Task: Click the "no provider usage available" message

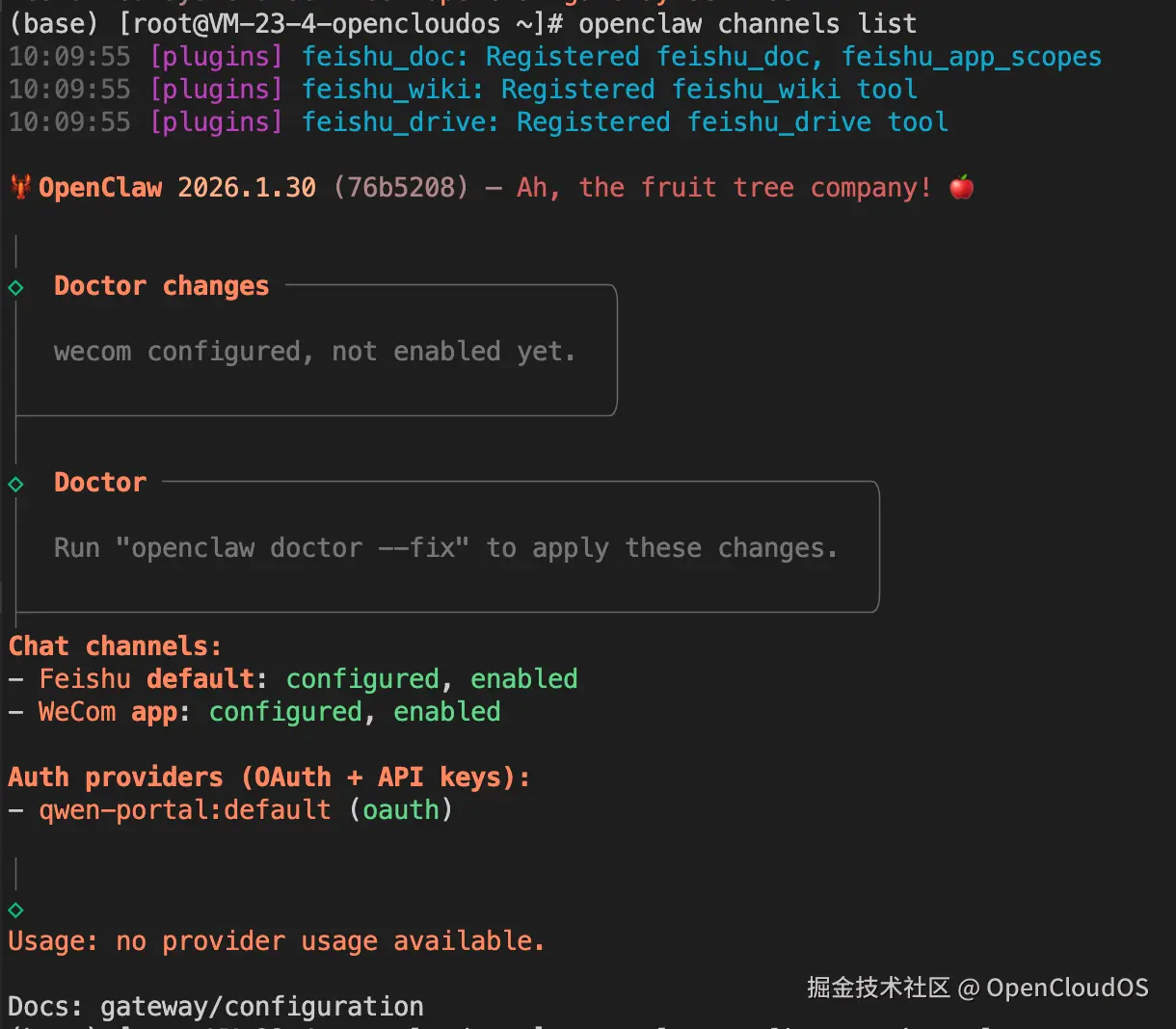Action: [x=330, y=941]
